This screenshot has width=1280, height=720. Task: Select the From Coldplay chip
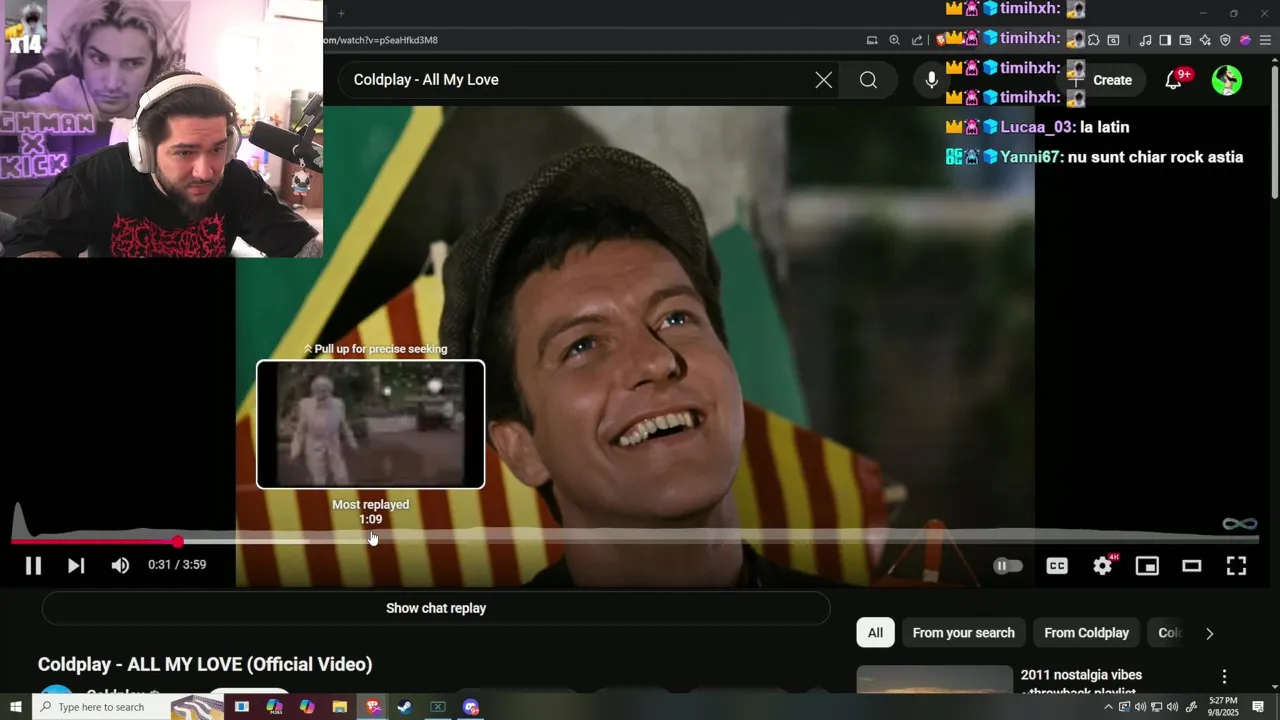(1086, 633)
